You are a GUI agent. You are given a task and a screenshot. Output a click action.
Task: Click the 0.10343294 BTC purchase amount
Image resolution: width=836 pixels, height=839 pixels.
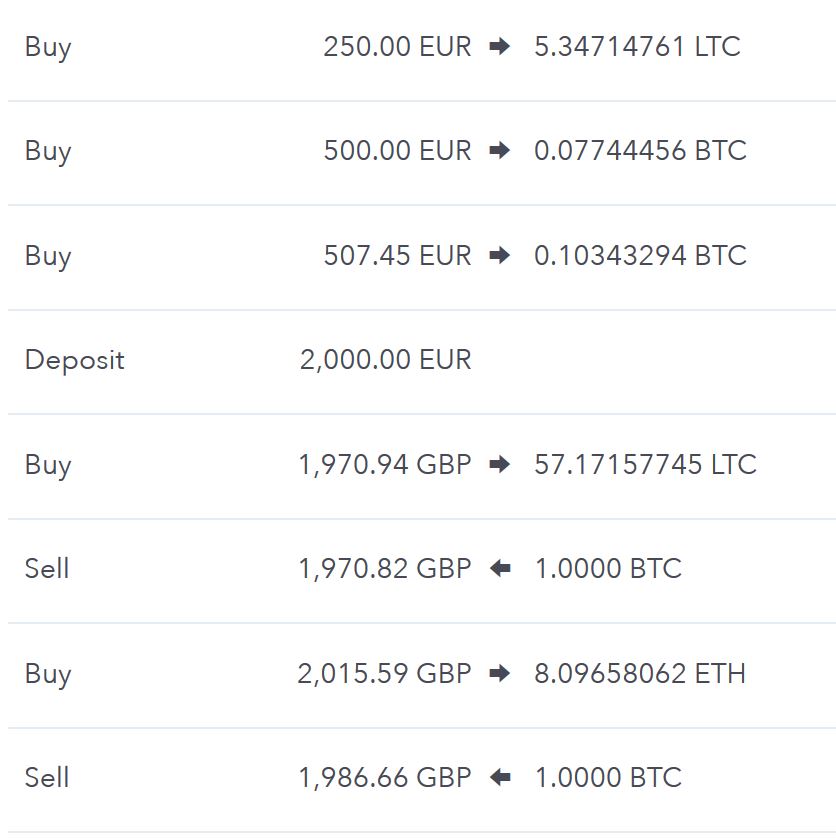pyautogui.click(x=640, y=255)
